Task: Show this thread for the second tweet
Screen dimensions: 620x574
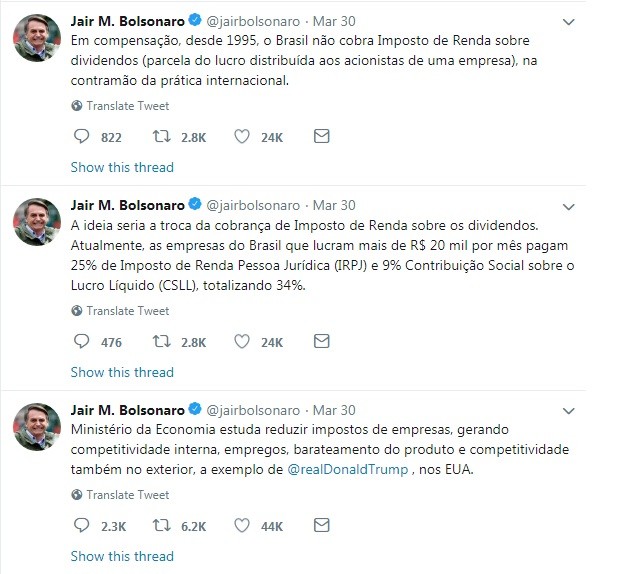Action: tap(122, 372)
